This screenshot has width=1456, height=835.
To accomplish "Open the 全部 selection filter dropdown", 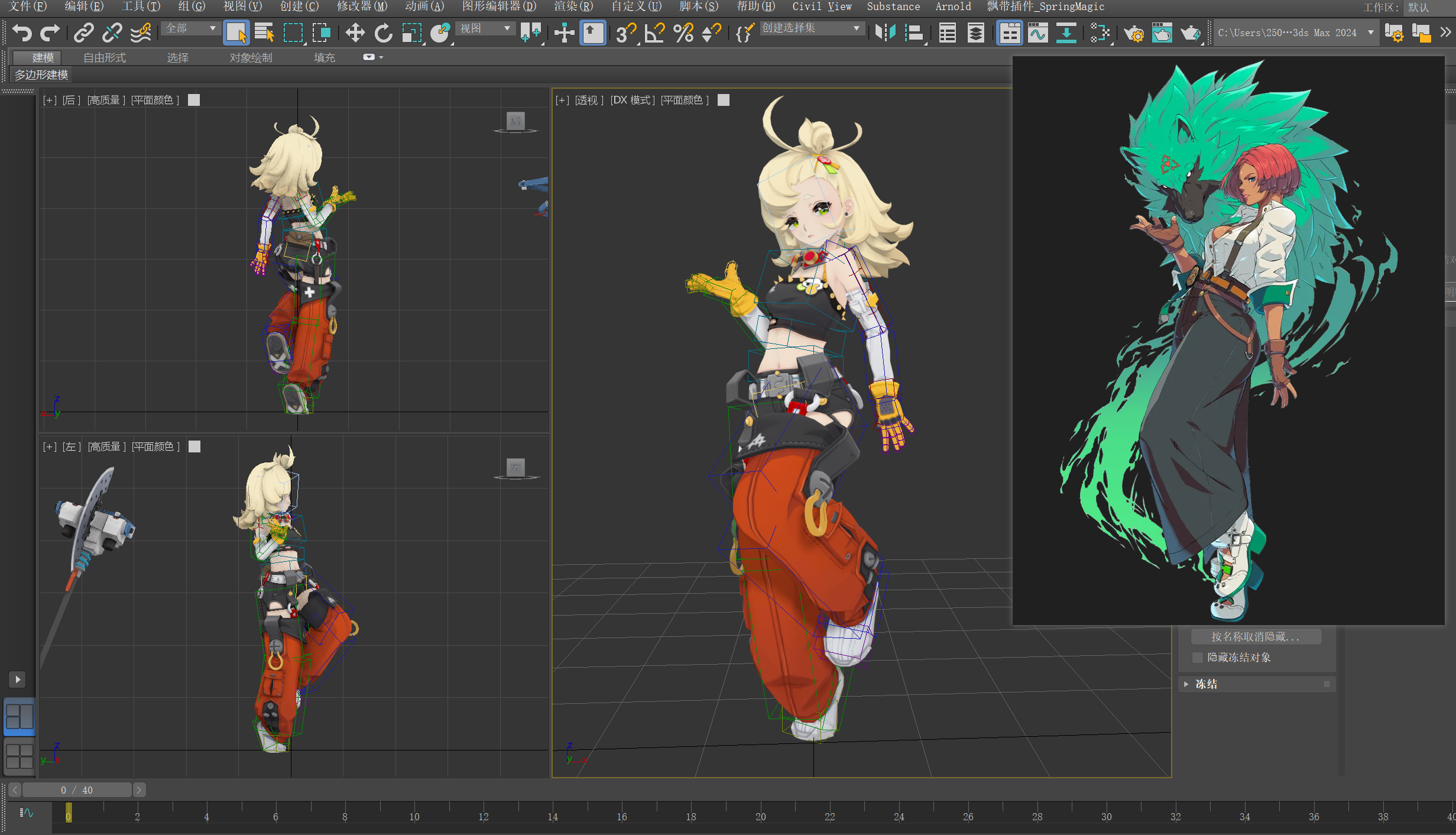I will (x=191, y=28).
